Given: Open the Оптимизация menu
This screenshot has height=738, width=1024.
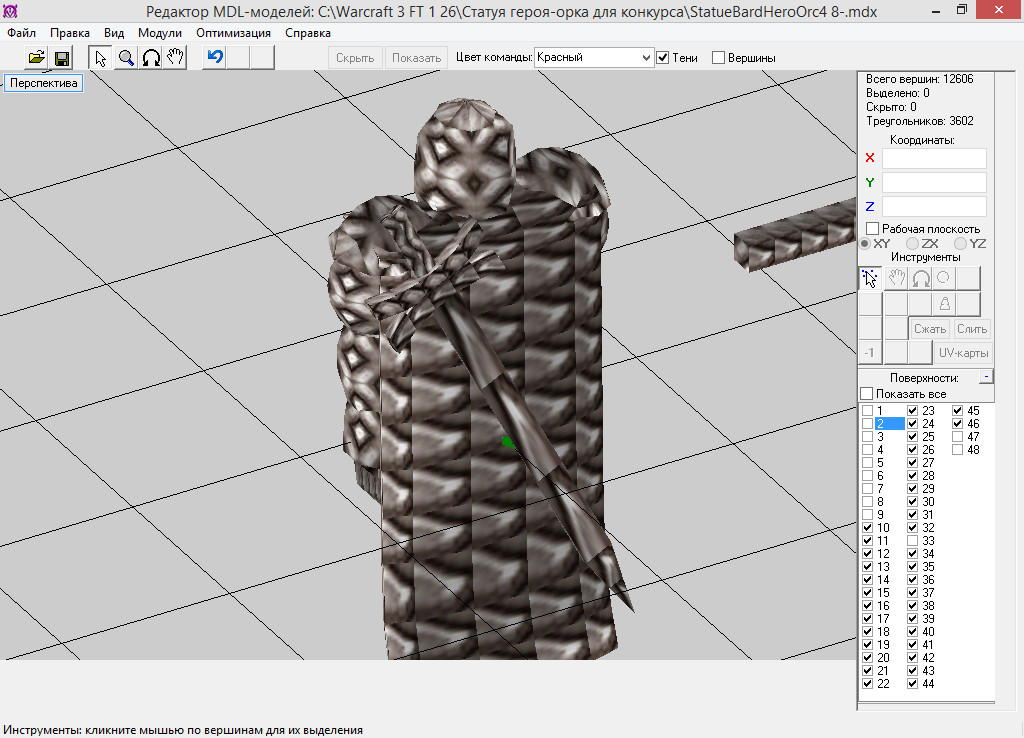Looking at the screenshot, I should (233, 33).
